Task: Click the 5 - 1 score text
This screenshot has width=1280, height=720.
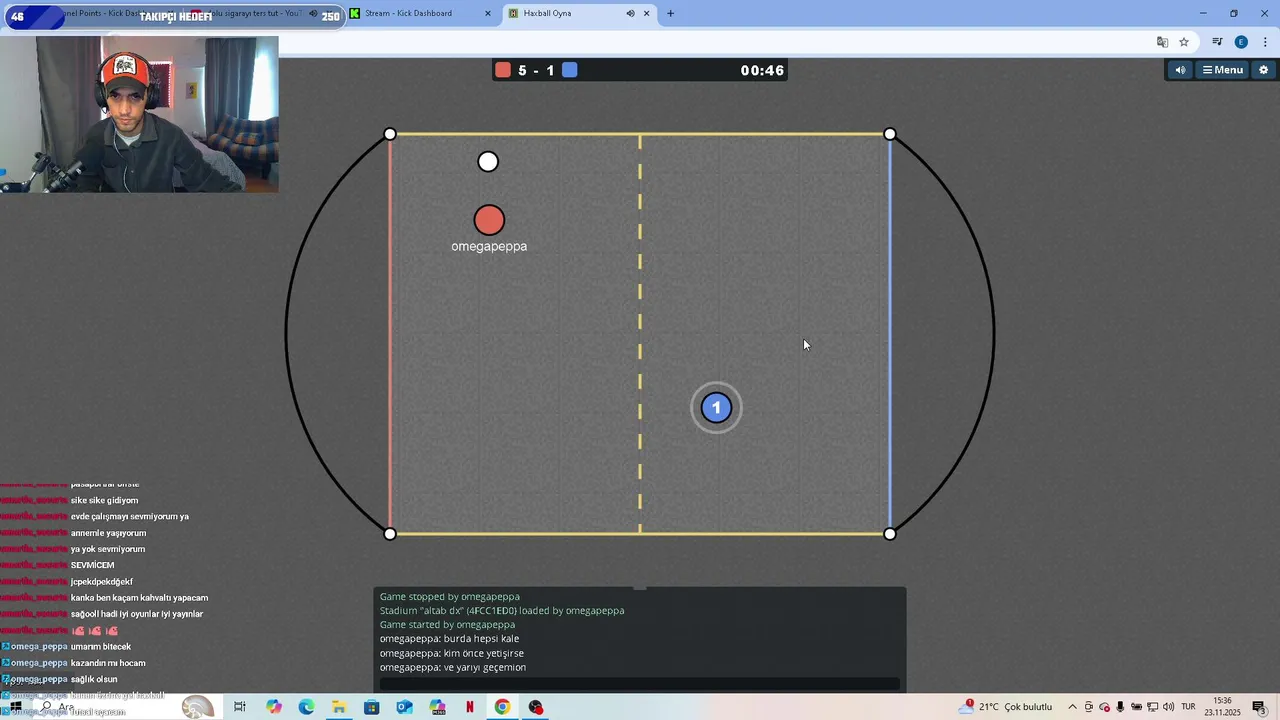Action: click(536, 70)
